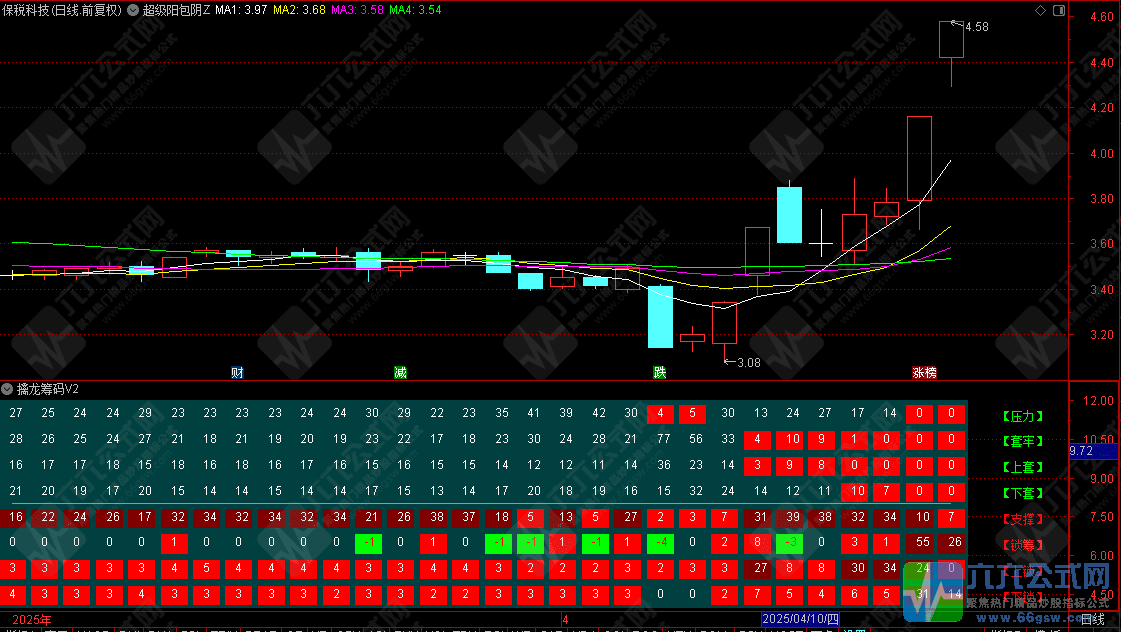
Task: Select the 【压力】 row label
Action: click(1021, 415)
